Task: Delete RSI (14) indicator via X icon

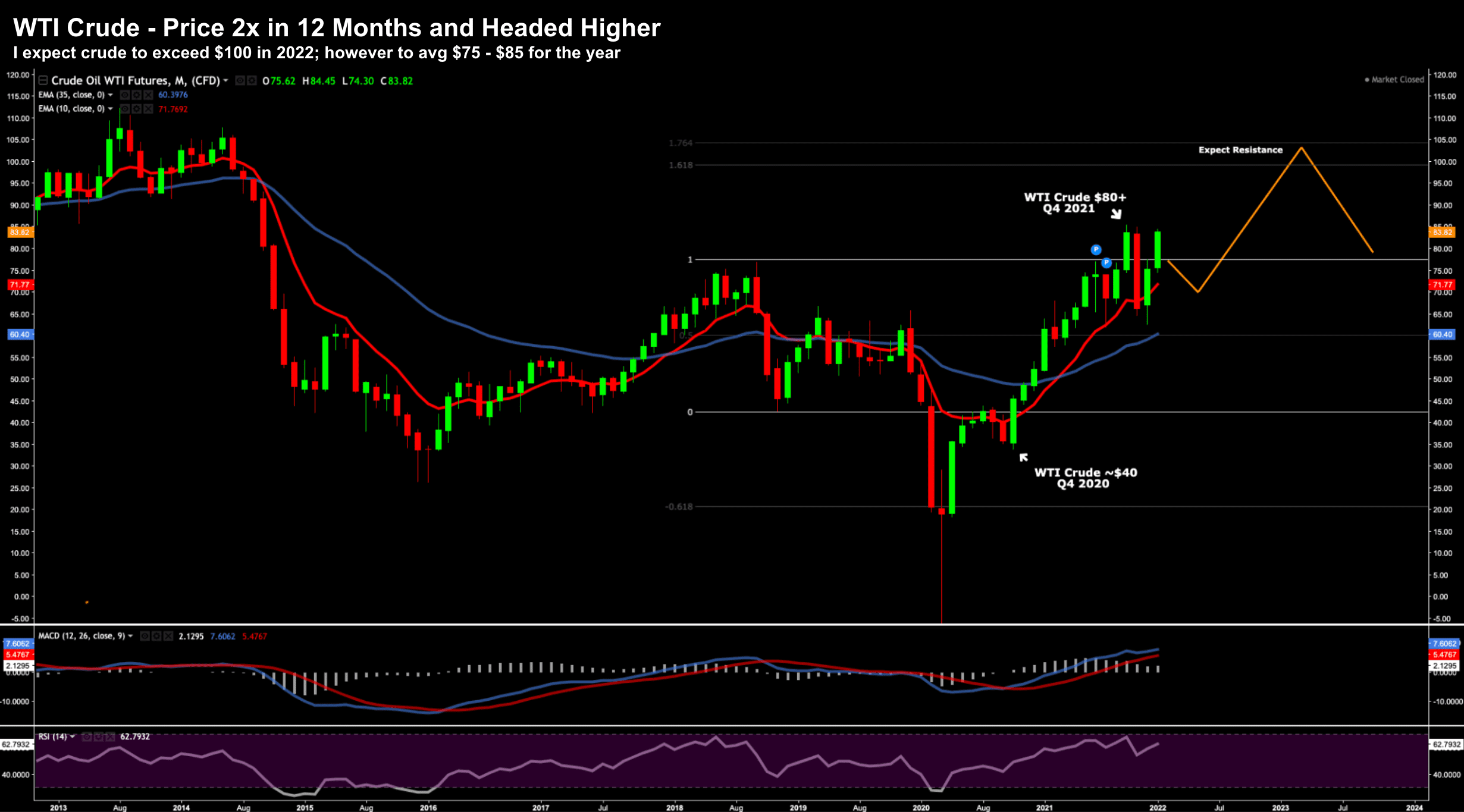Action: pos(109,737)
